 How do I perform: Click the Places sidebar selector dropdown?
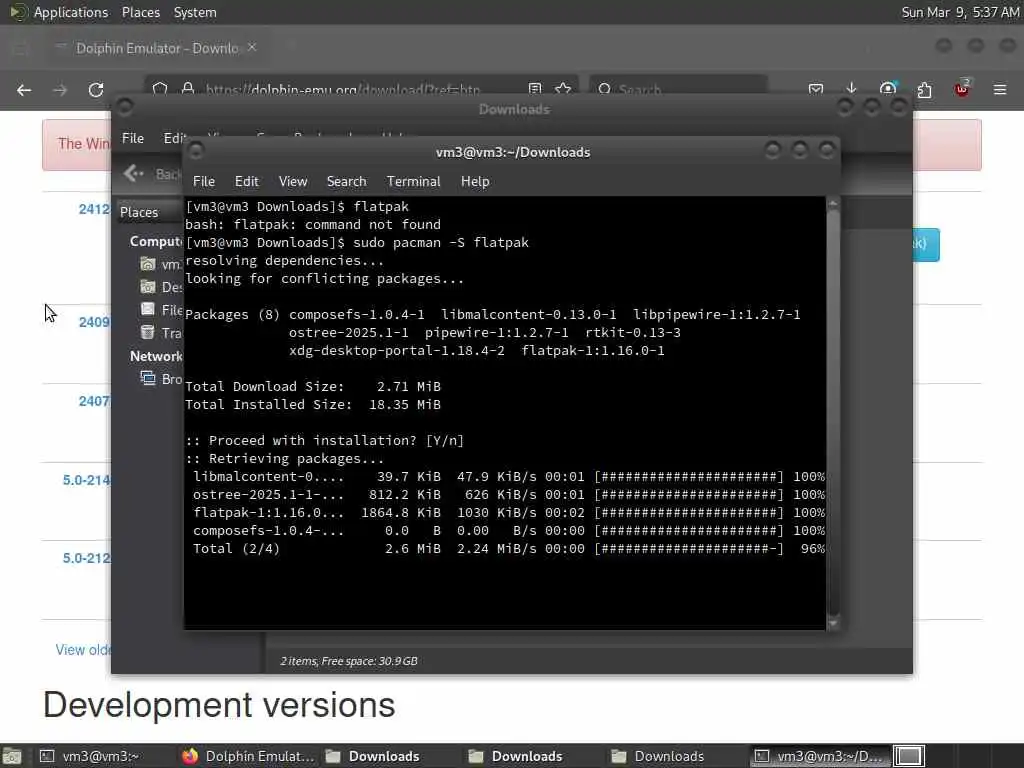150,213
